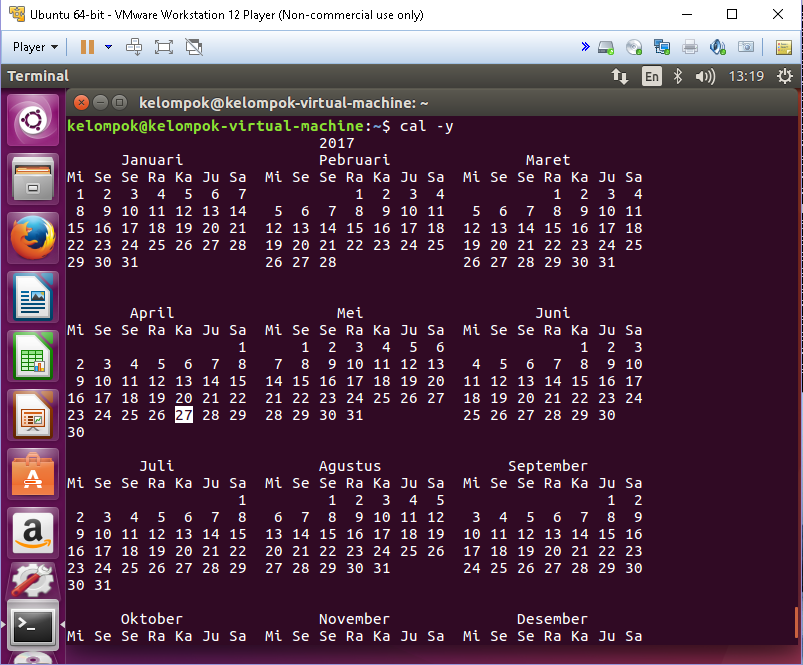Click the removable drive device icon
This screenshot has width=803, height=665.
(x=746, y=48)
